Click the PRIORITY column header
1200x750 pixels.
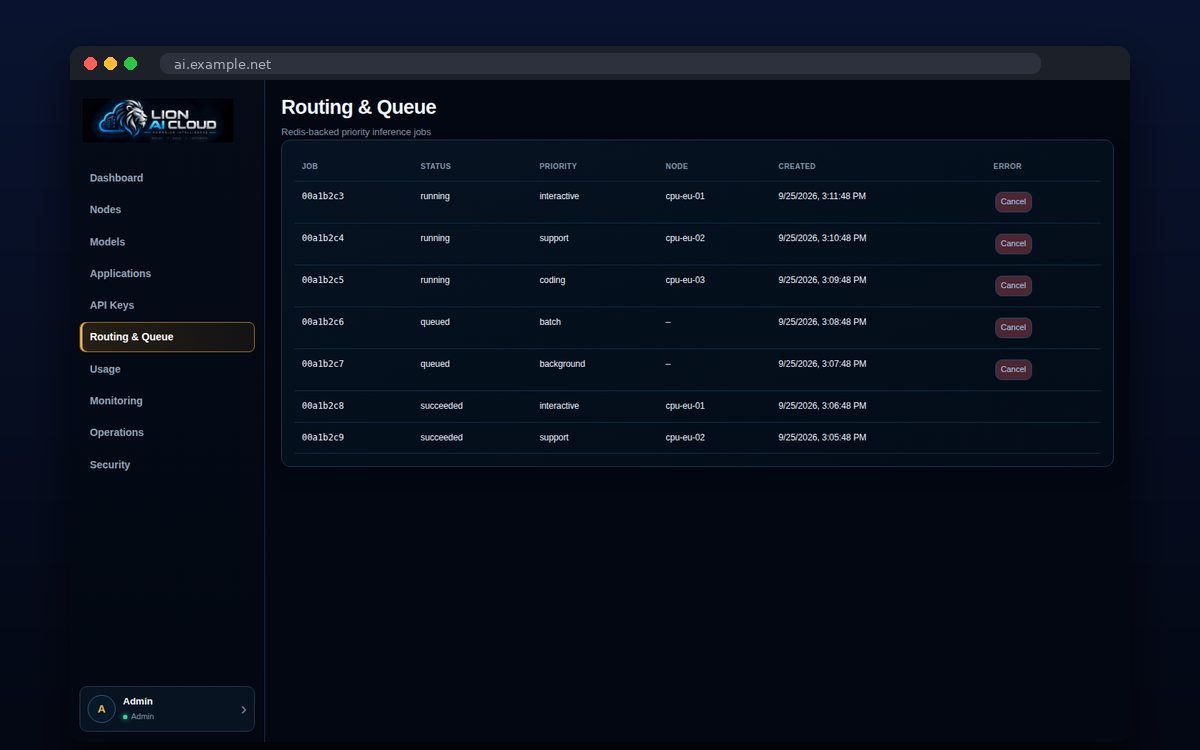pyautogui.click(x=558, y=166)
